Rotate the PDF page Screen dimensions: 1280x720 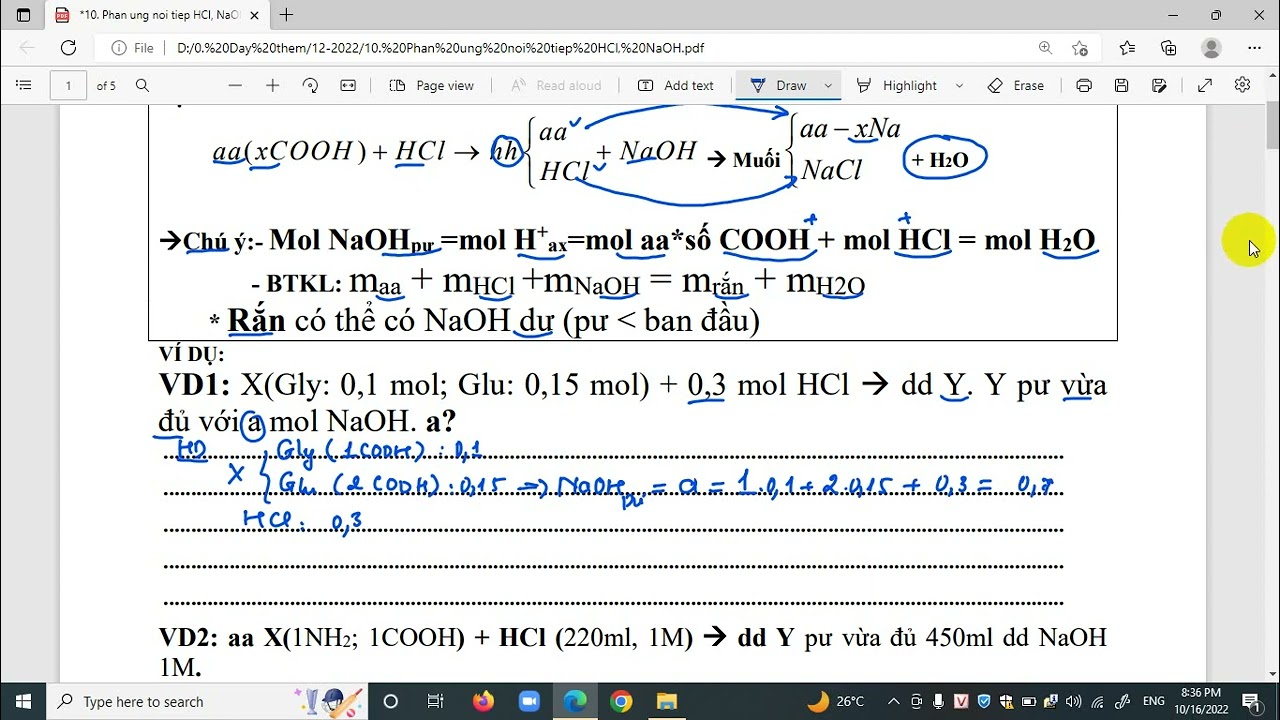(x=310, y=86)
